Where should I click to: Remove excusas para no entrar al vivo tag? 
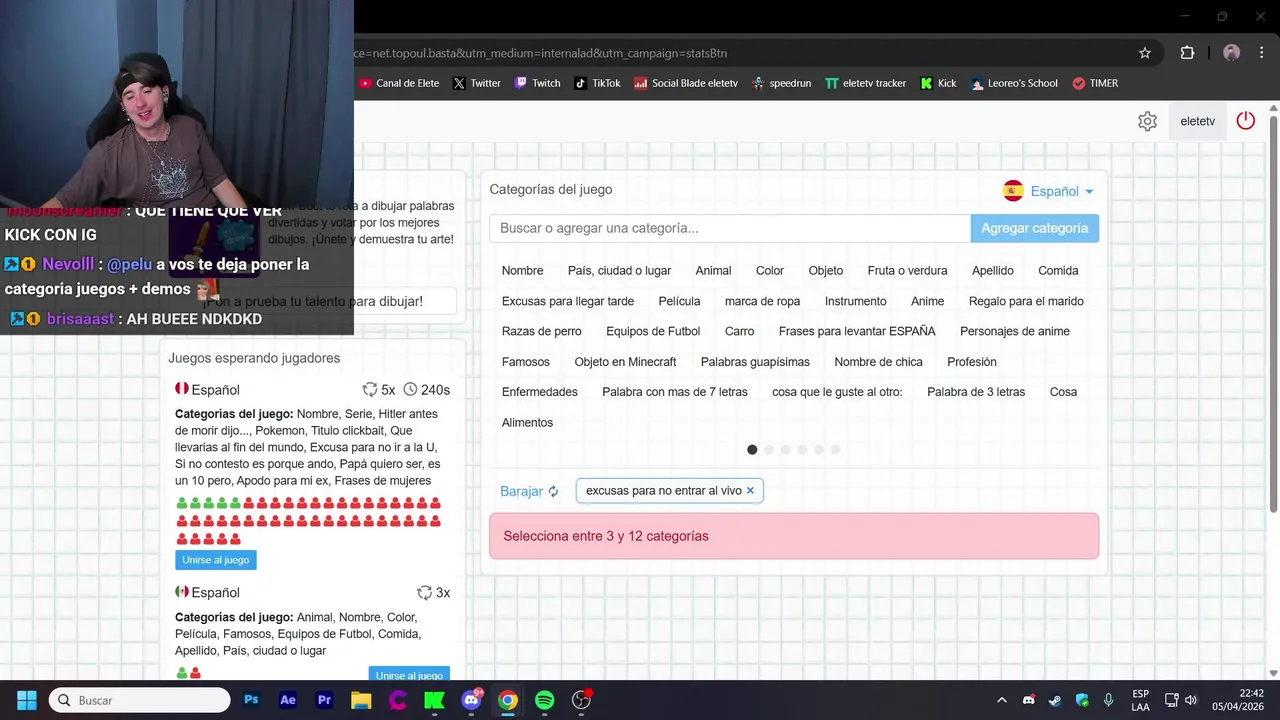point(750,491)
